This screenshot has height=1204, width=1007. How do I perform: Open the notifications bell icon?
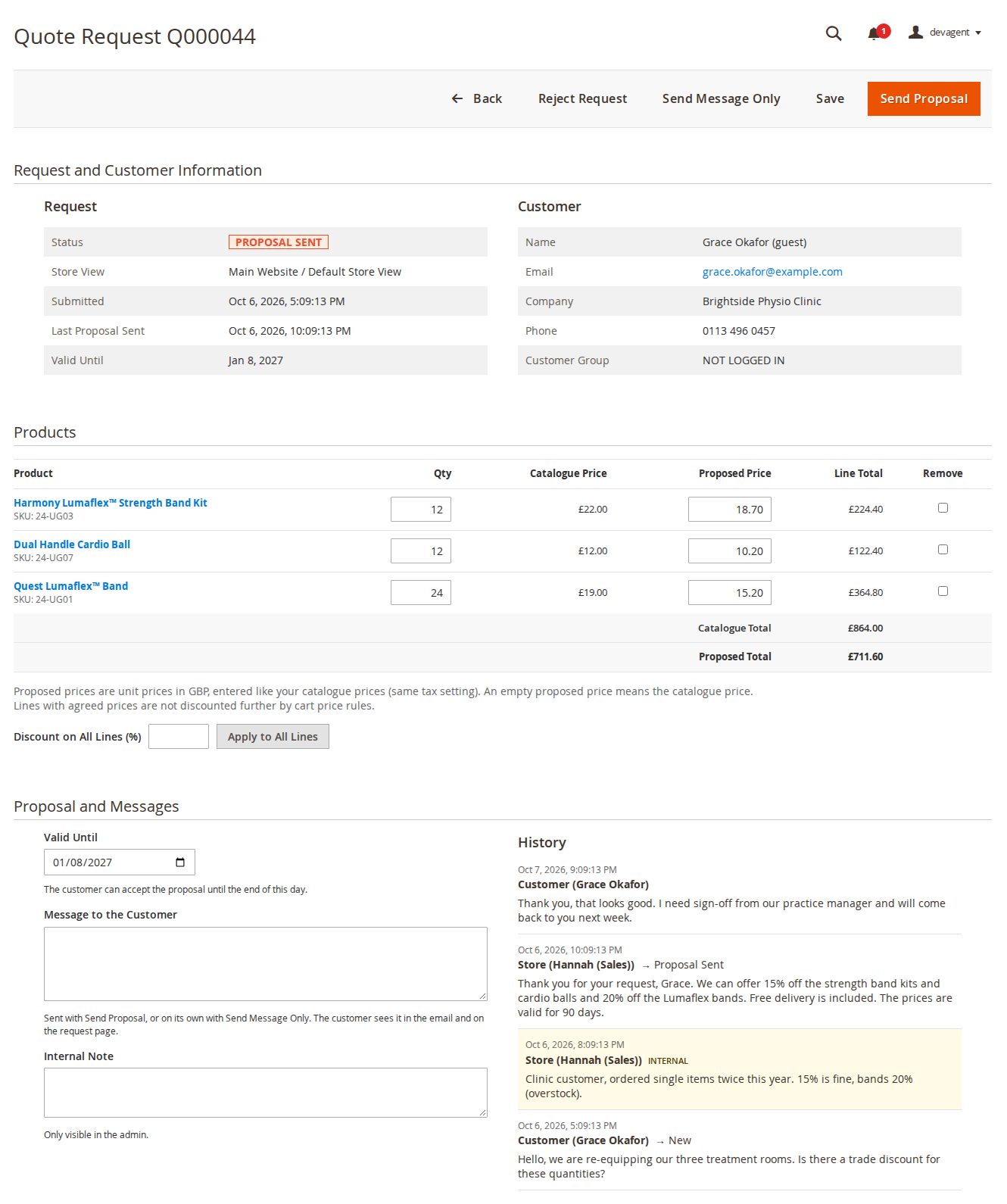(874, 33)
